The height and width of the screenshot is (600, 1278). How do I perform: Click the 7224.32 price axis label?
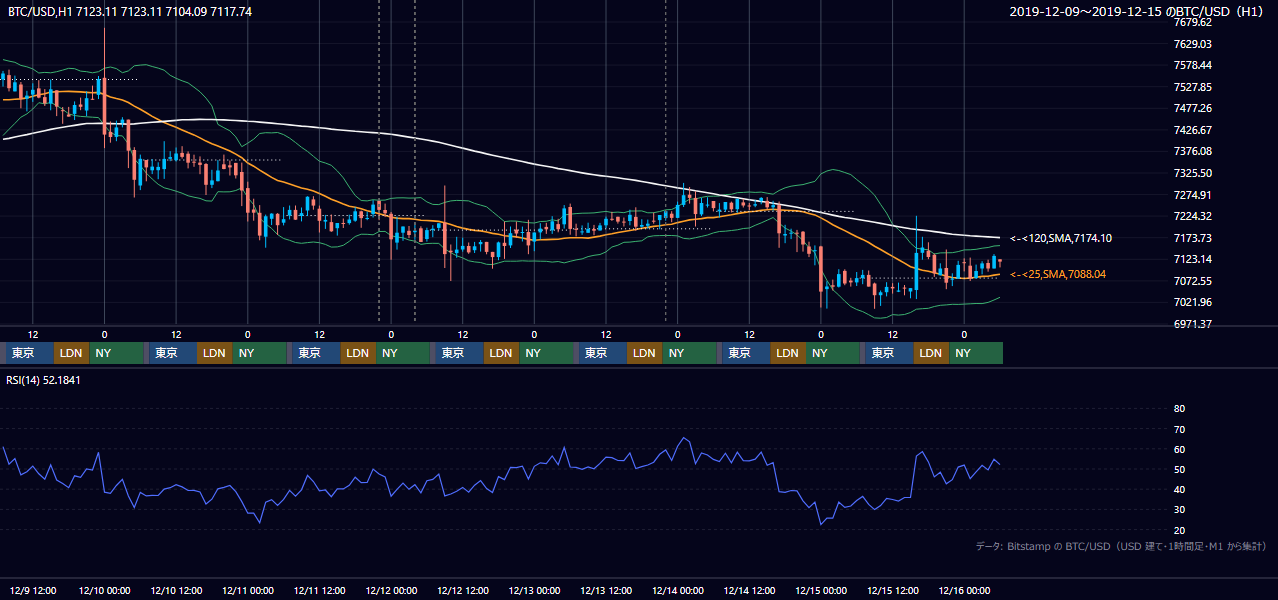click(1193, 216)
